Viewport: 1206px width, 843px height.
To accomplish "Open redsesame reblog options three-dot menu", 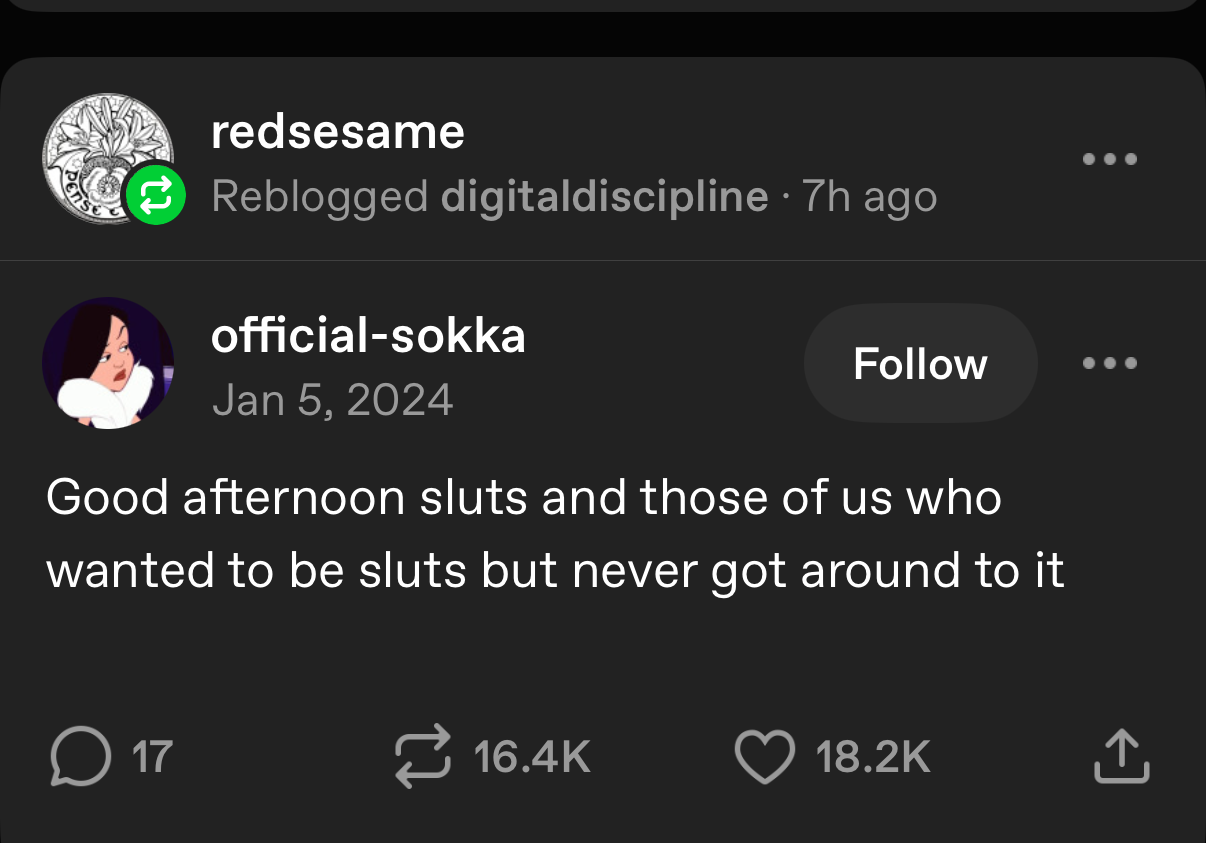I will tap(1110, 159).
